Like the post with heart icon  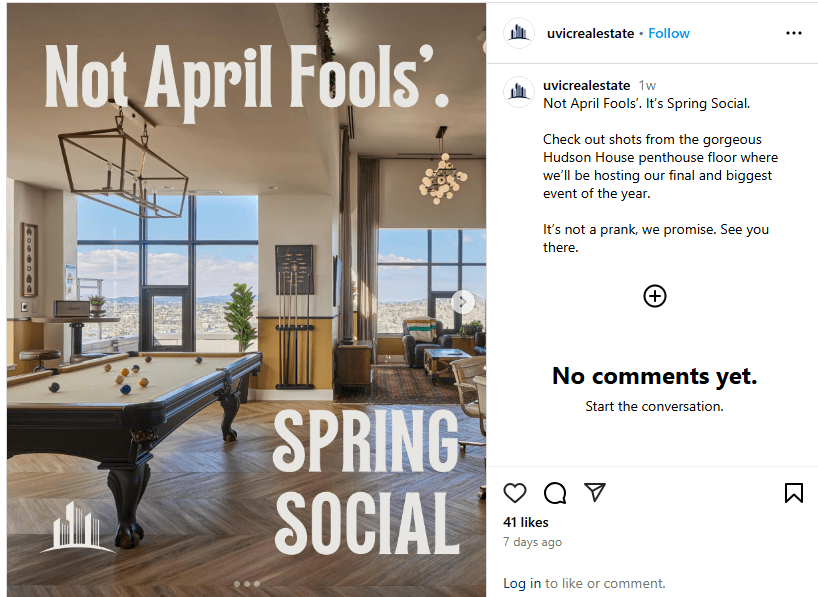pos(515,493)
